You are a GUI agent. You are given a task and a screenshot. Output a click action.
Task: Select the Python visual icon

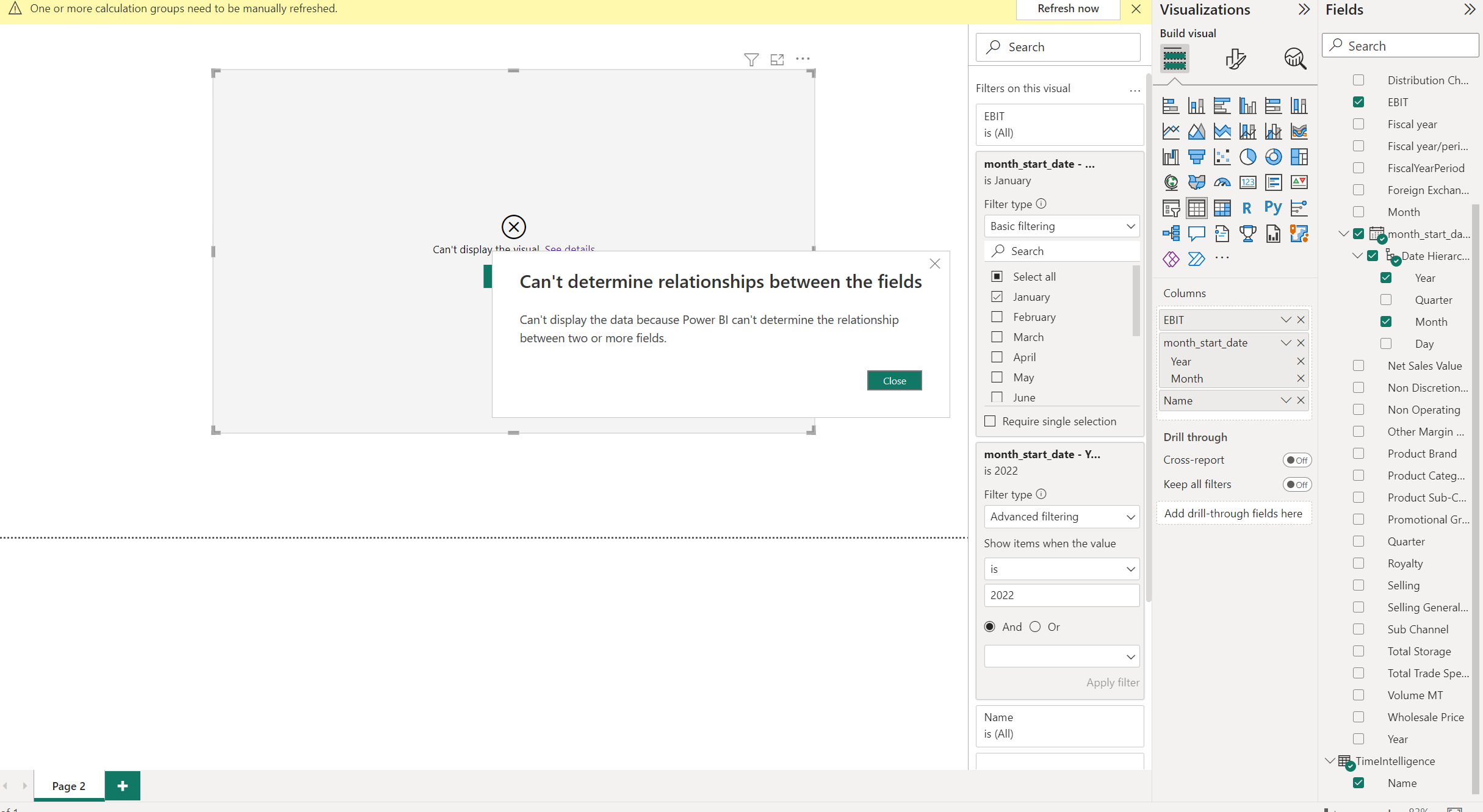pyautogui.click(x=1273, y=208)
